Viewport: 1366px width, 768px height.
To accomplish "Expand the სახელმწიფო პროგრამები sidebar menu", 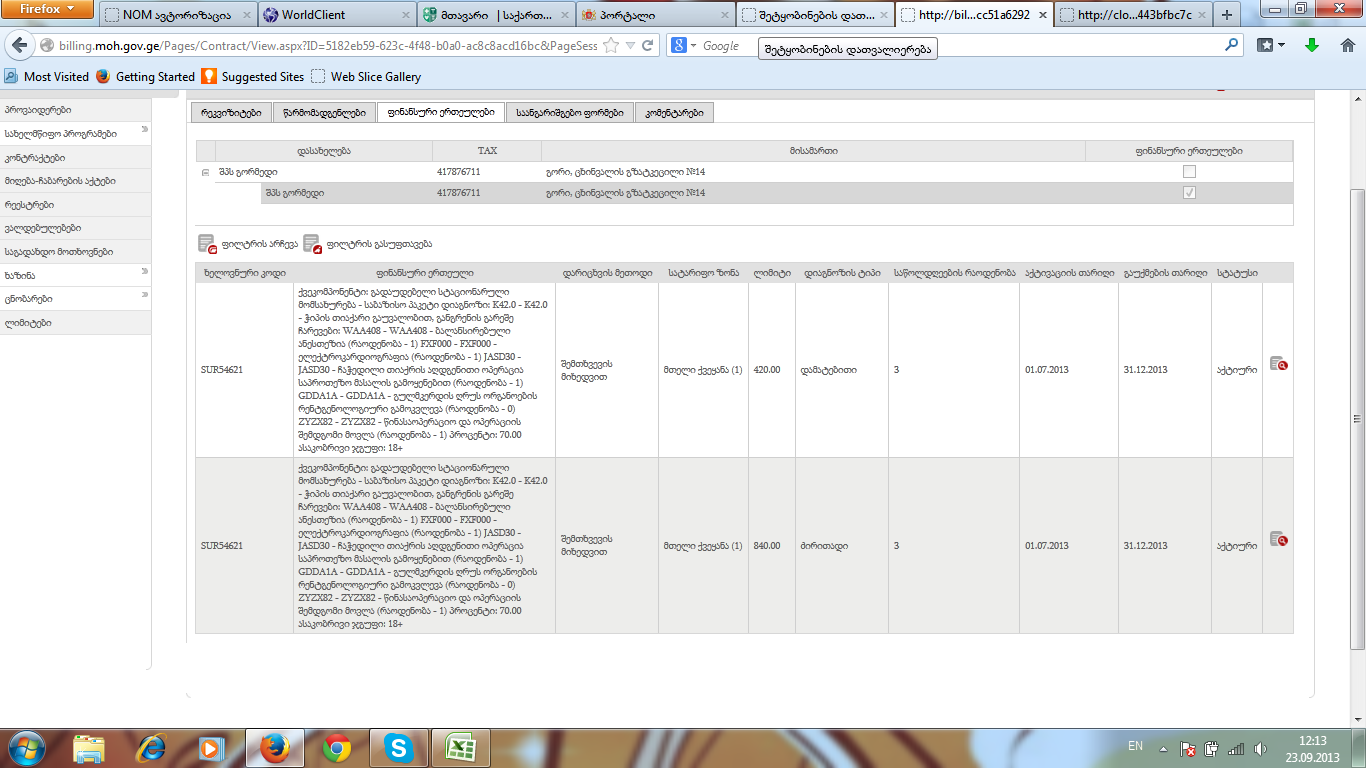I will [x=144, y=131].
